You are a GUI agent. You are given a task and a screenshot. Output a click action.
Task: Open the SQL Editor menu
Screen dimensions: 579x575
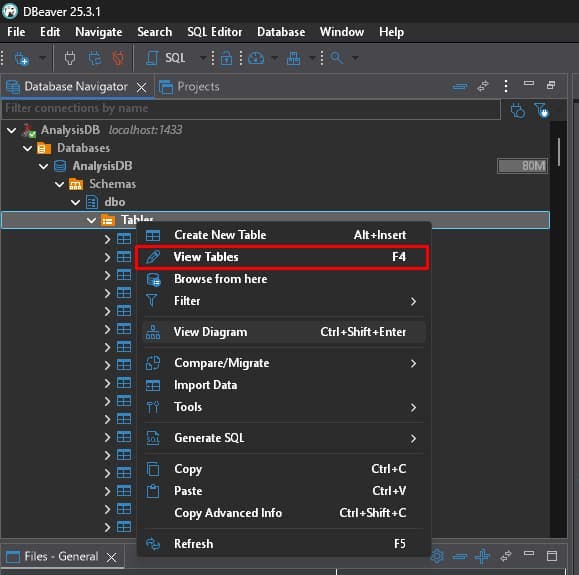point(215,32)
